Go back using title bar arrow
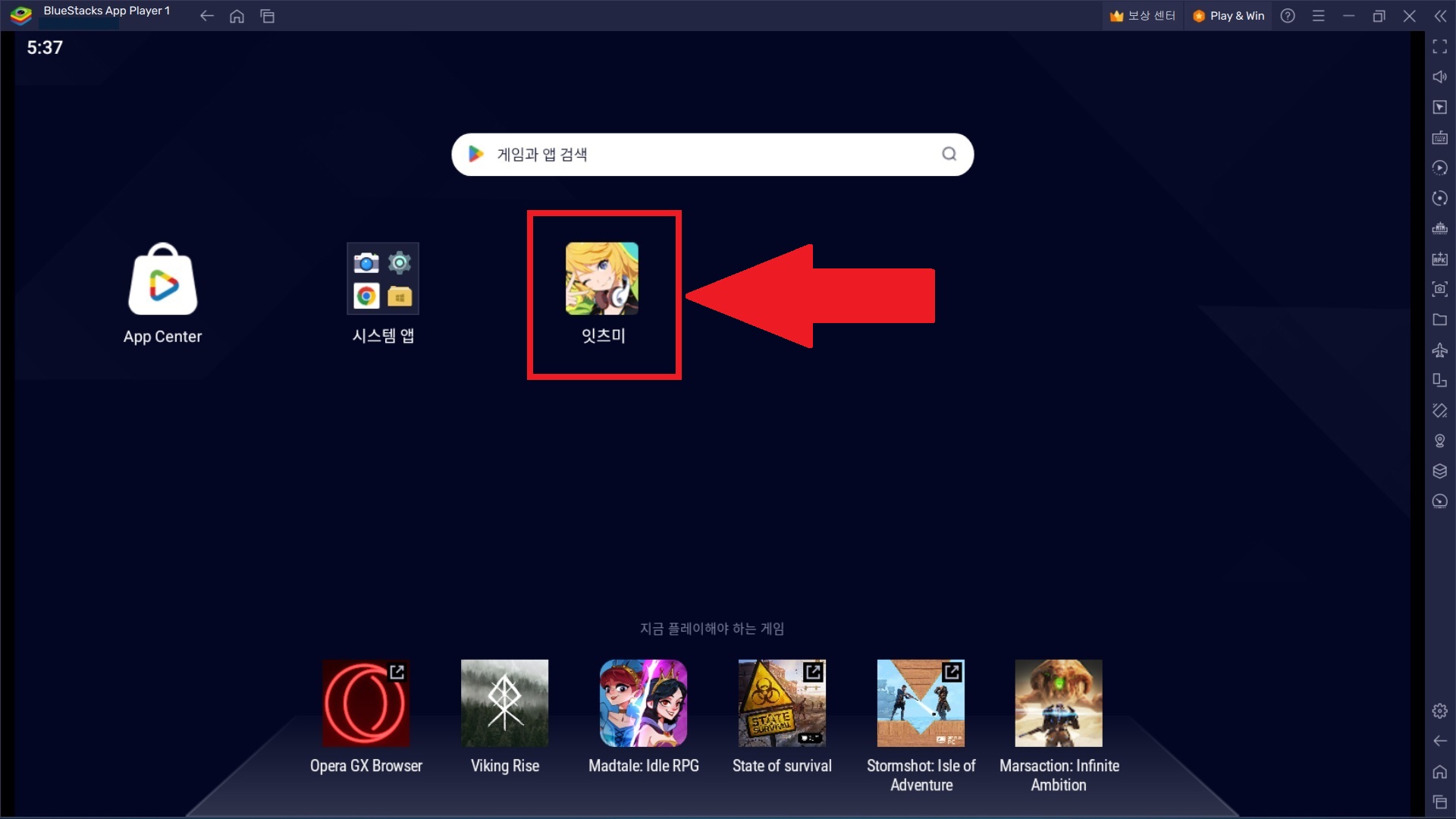 pyautogui.click(x=206, y=16)
